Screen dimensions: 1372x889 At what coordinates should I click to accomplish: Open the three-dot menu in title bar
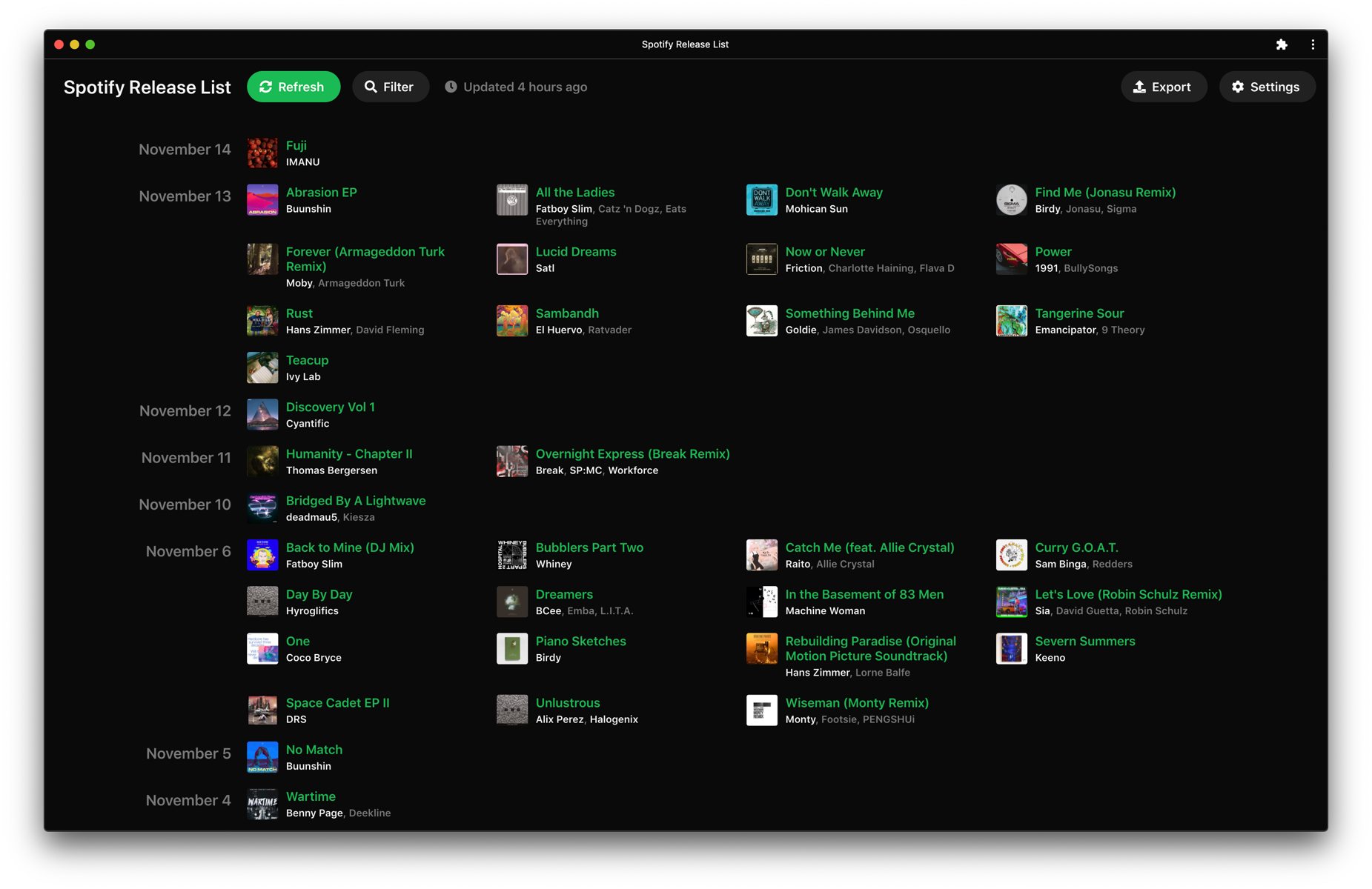(x=1313, y=44)
